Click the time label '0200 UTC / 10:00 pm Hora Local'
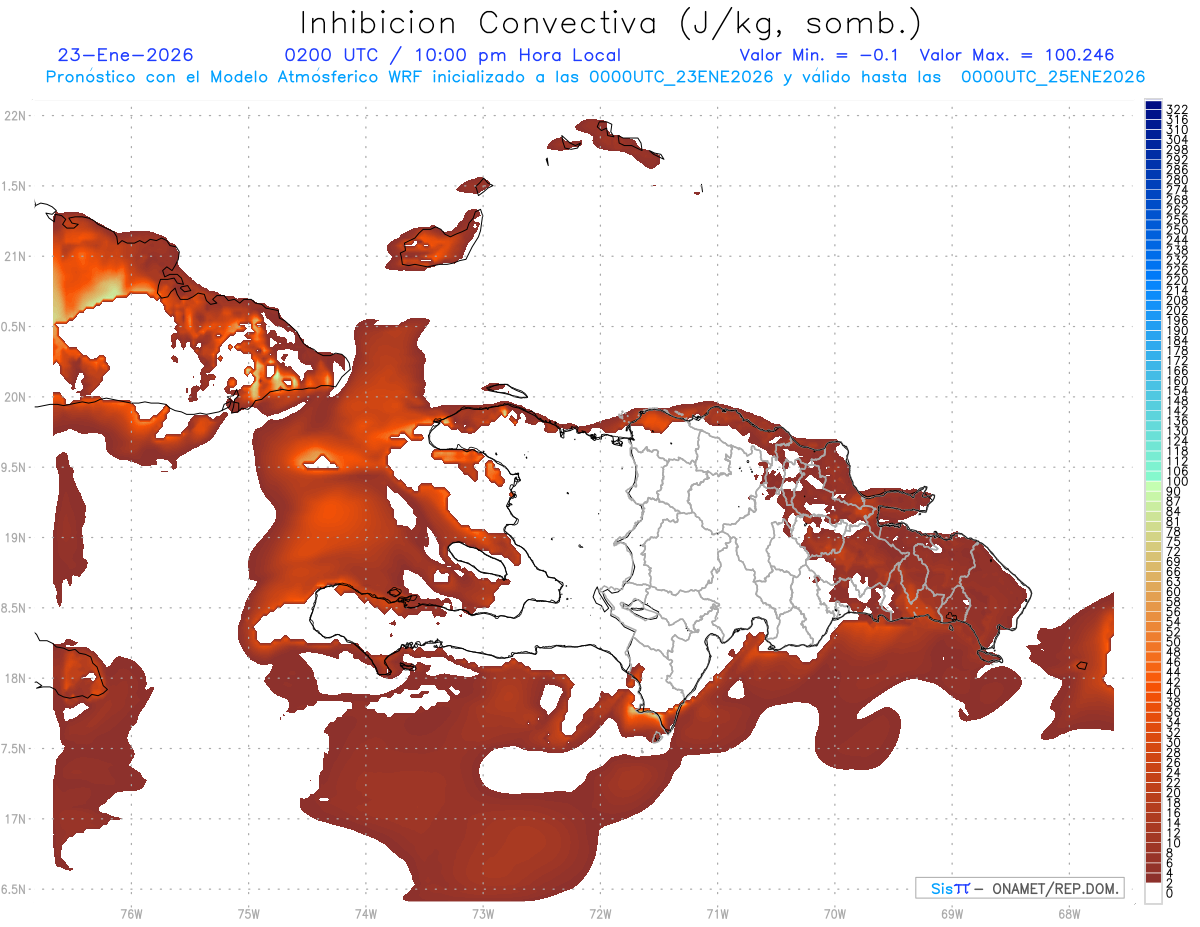The height and width of the screenshot is (927, 1200). 452,56
